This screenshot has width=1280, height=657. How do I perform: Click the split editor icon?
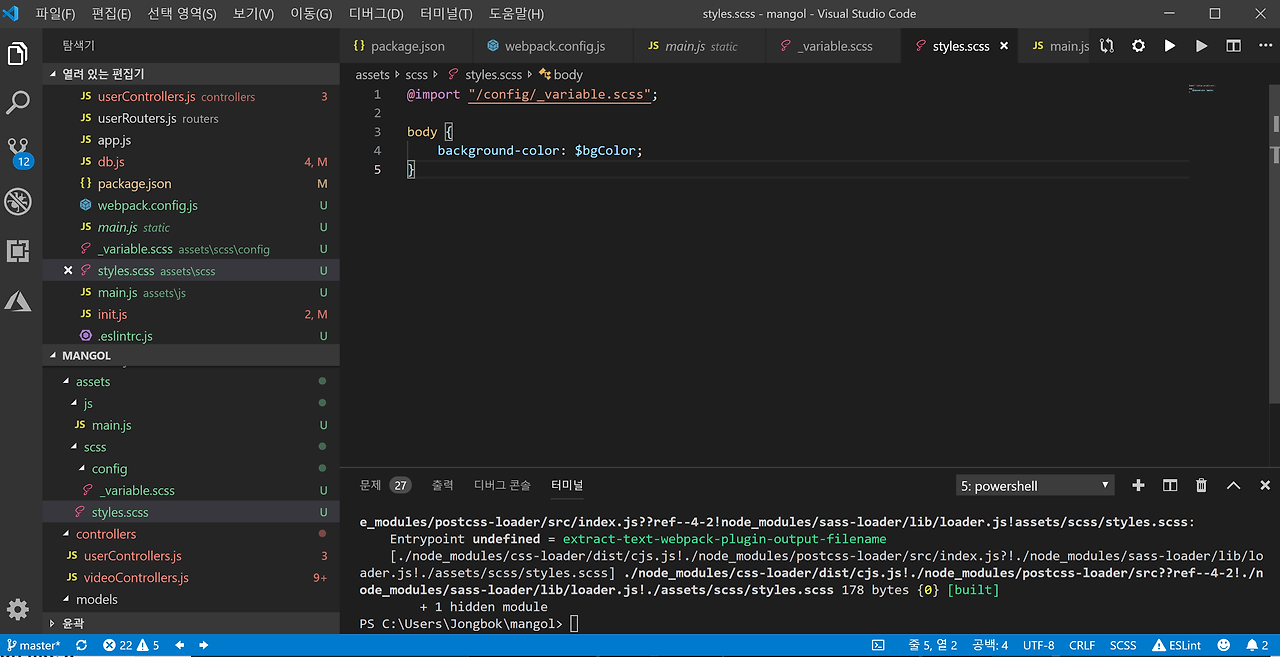(x=1234, y=46)
